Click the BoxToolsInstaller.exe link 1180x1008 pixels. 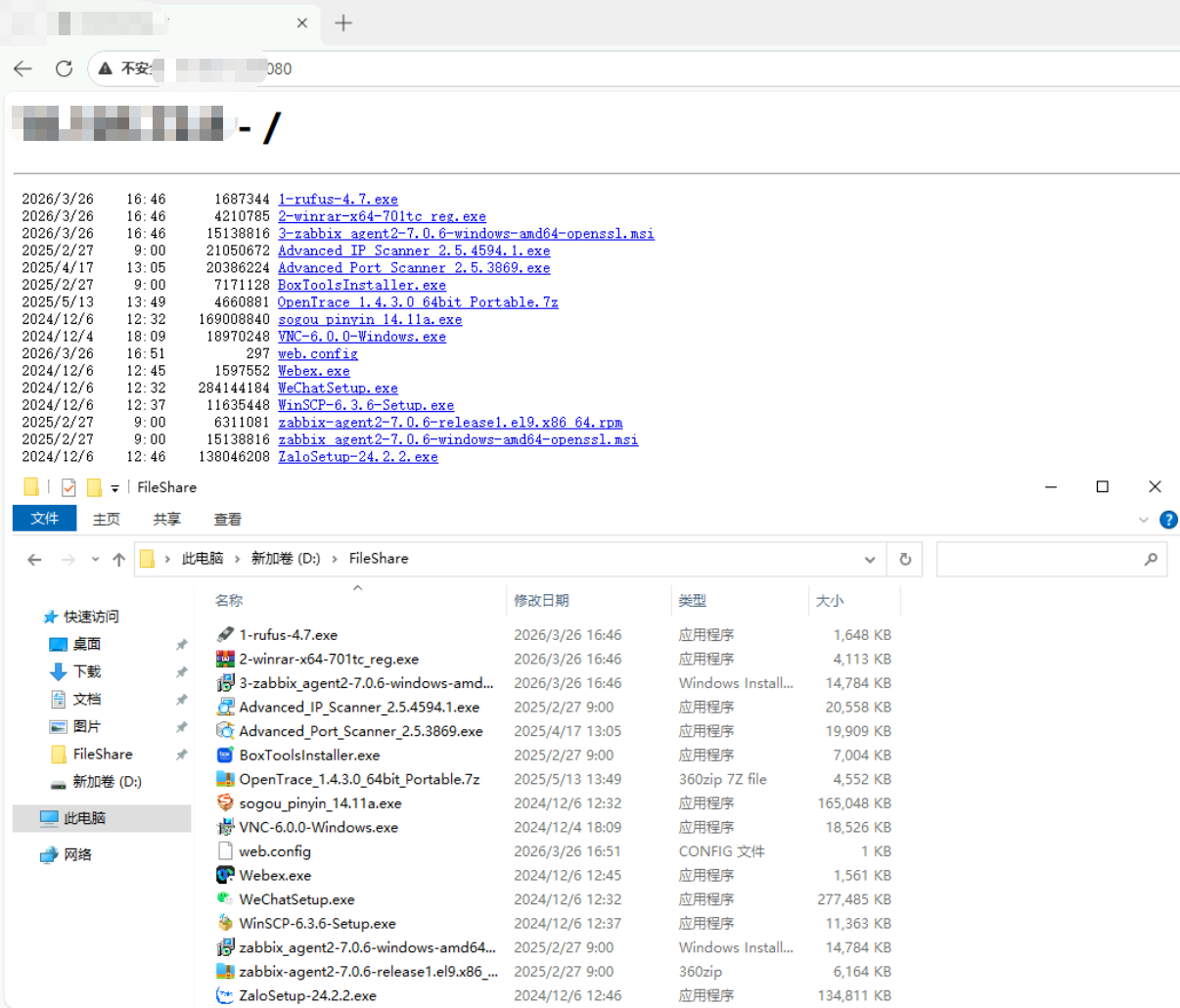pos(362,285)
